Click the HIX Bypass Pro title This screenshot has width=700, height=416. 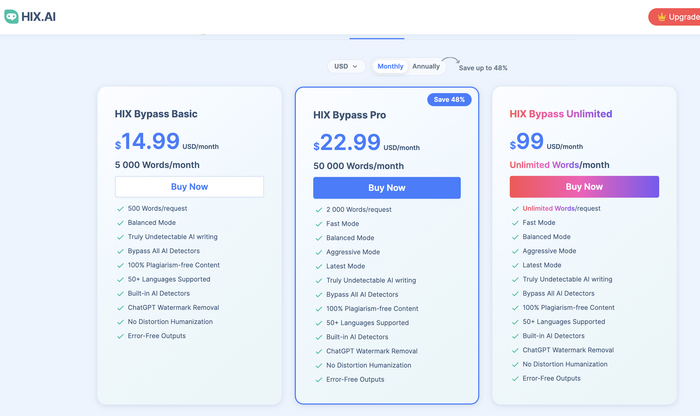[x=350, y=115]
